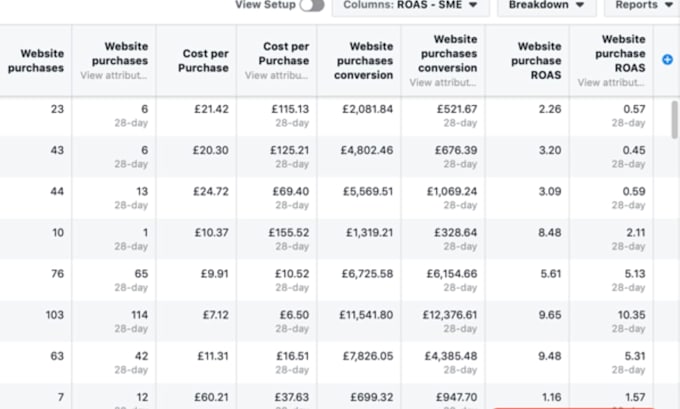The image size is (680, 409).
Task: Open the Reports dropdown menu
Action: click(643, 6)
